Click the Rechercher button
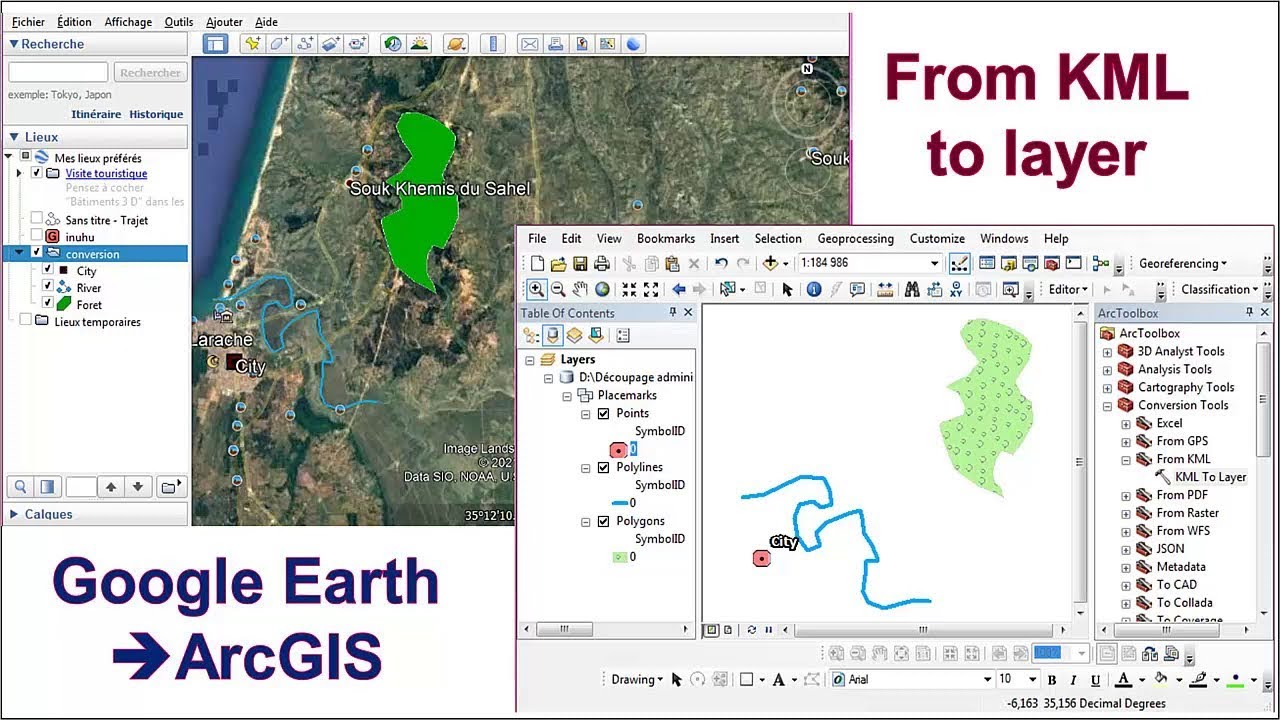The width and height of the screenshot is (1280, 720). 151,73
